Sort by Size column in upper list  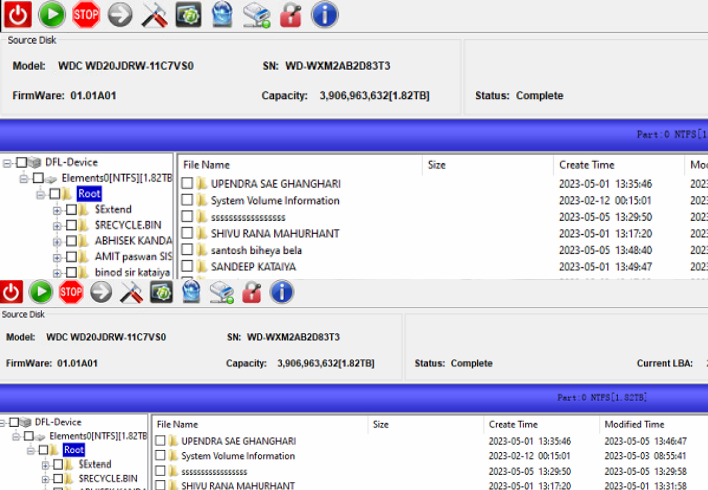tap(488, 165)
